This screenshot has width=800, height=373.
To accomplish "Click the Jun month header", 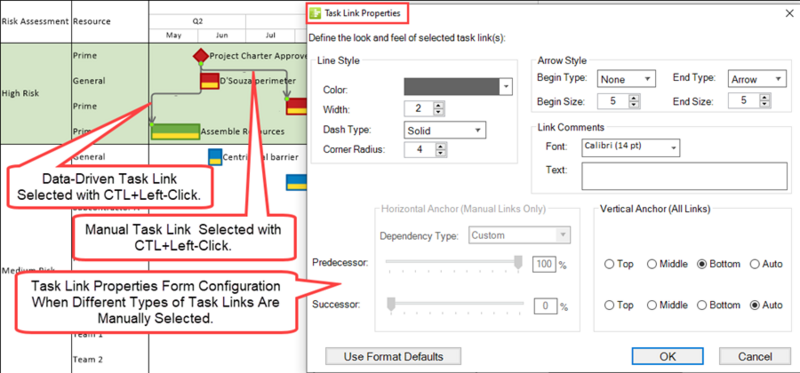I will (x=222, y=36).
